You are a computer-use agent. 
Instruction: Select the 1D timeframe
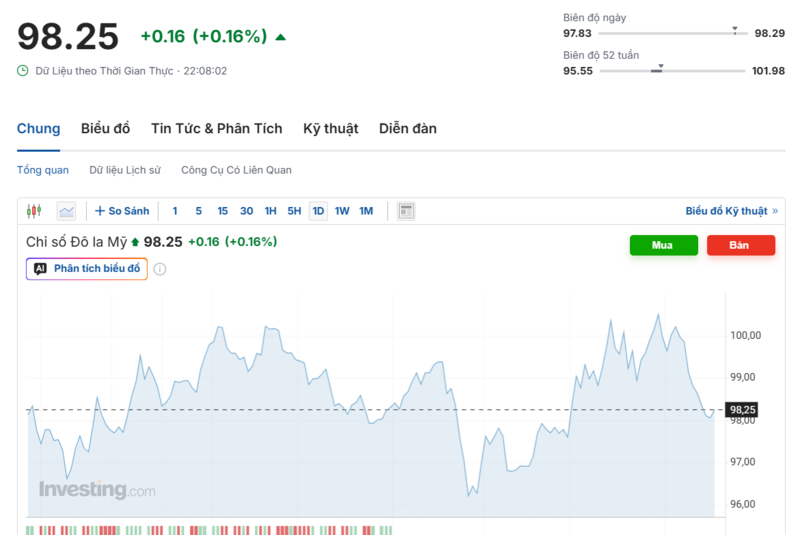(x=318, y=211)
